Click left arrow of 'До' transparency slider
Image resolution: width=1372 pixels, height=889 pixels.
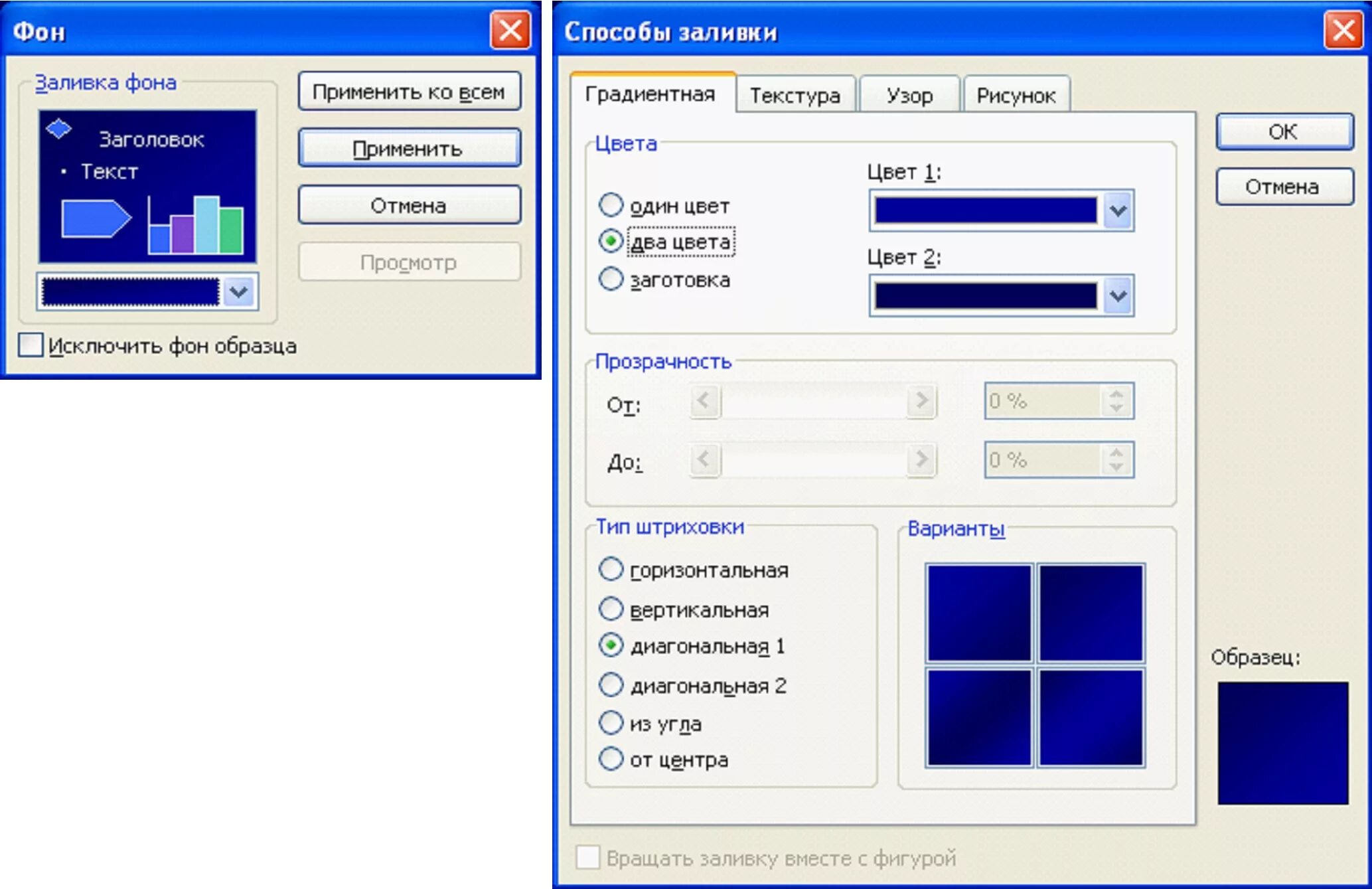pos(705,459)
